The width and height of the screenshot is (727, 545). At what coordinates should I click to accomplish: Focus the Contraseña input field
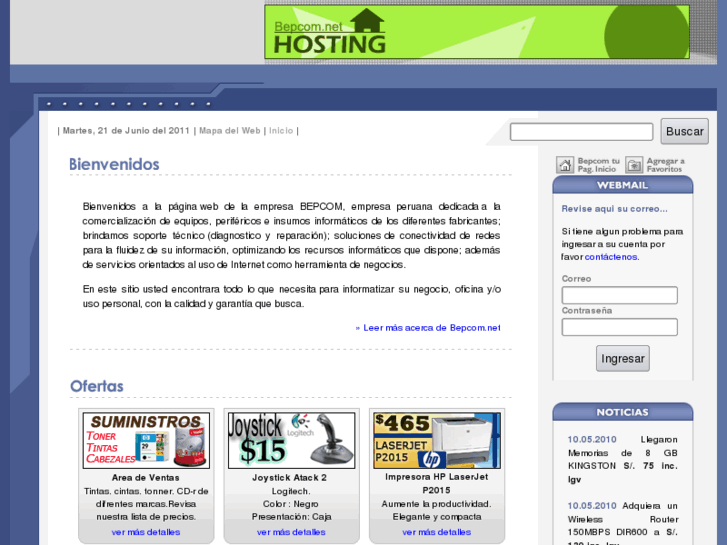pyautogui.click(x=619, y=327)
